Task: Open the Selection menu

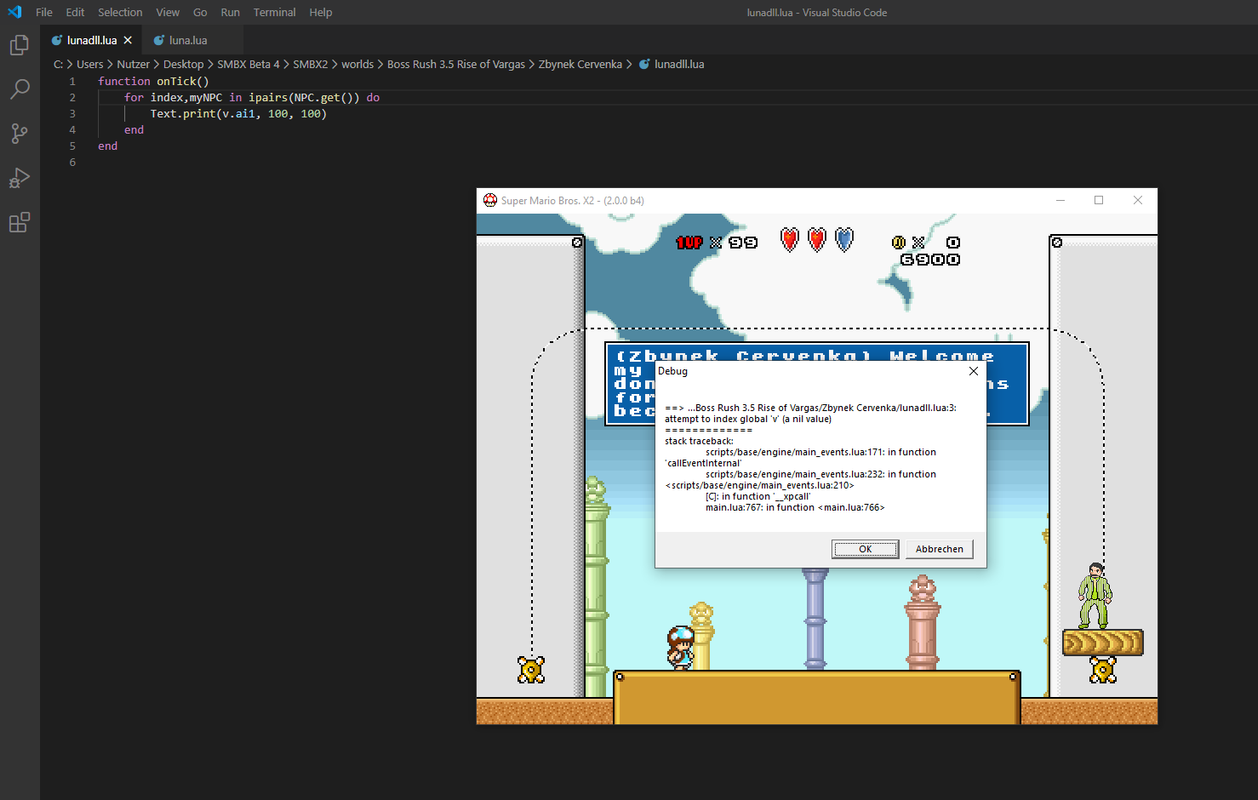Action: (x=120, y=12)
